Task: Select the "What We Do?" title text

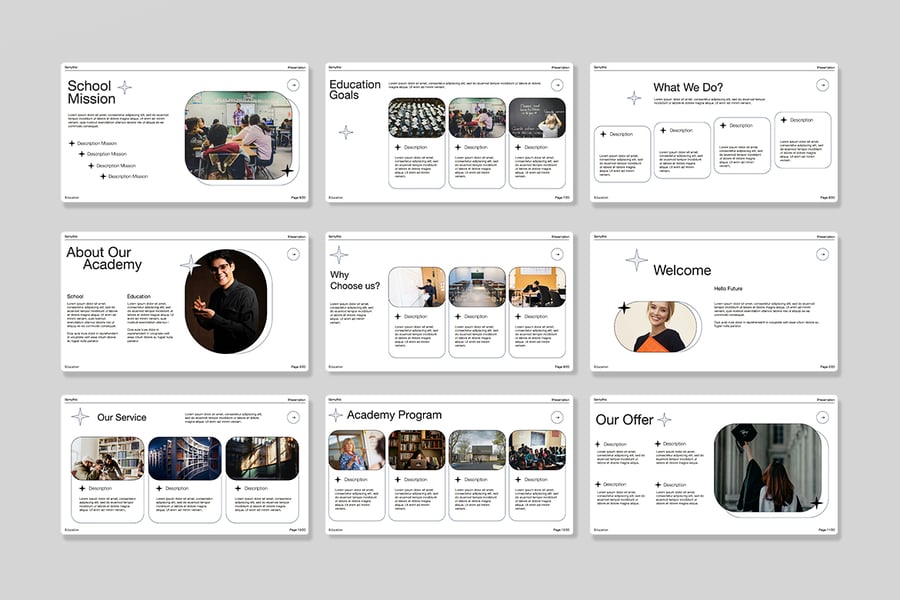Action: pos(688,88)
